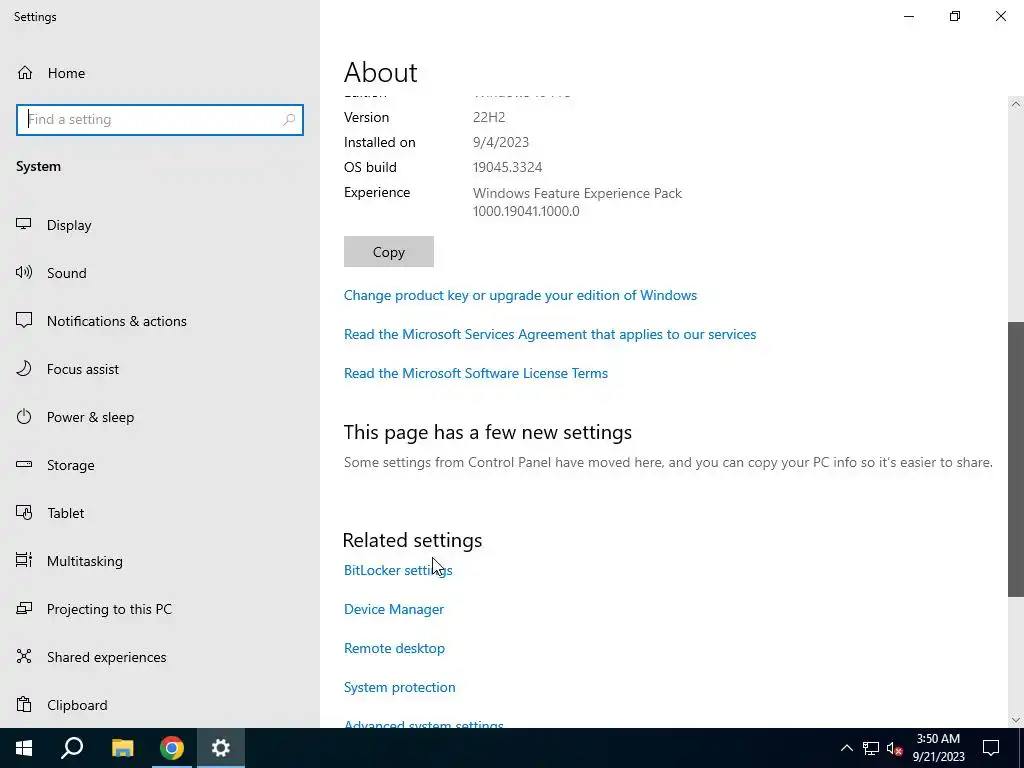Select the OS build value 19045.3324
Screen dimensions: 1024x768
507,167
